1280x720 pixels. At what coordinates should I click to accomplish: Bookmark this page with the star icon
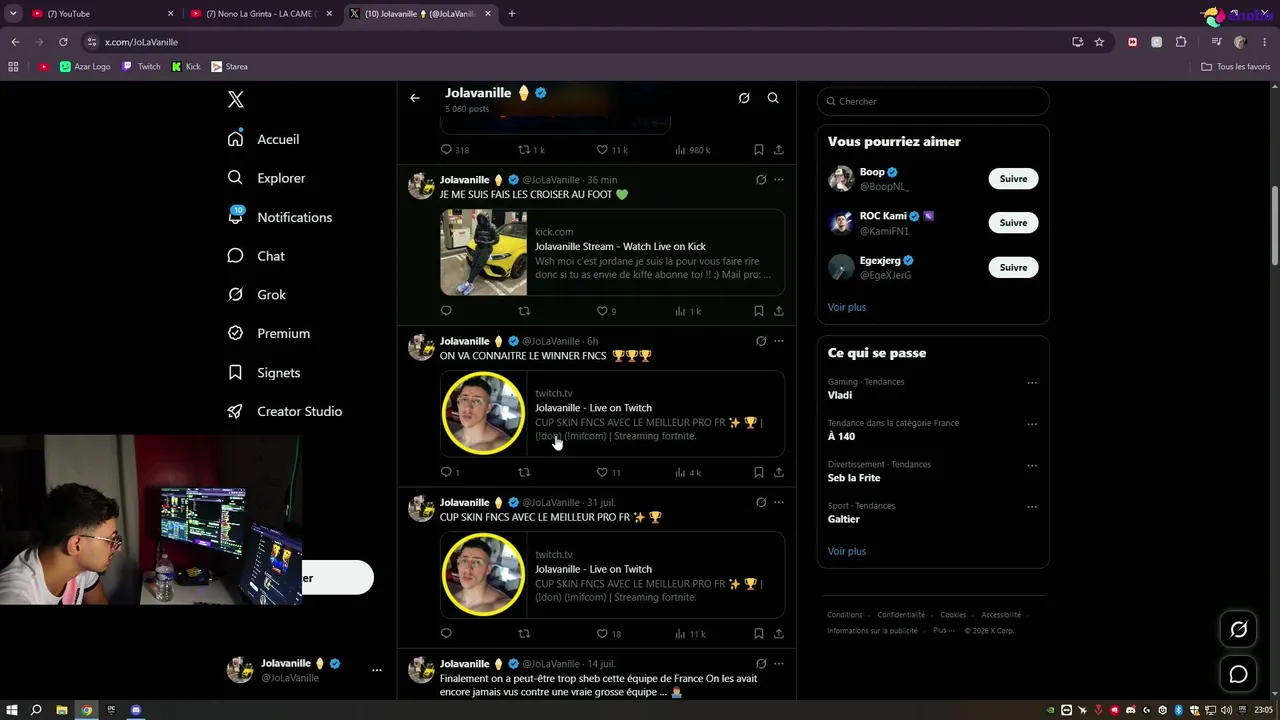(x=1099, y=42)
